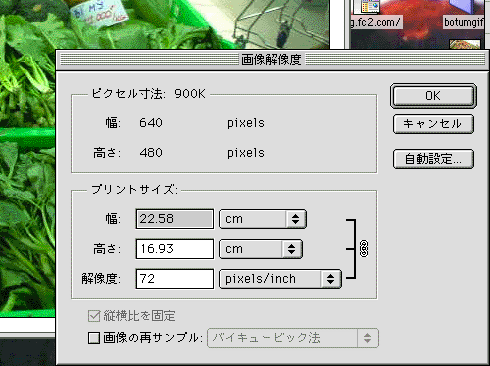
Task: Click the プリントサイズ: group label
Action: click(135, 190)
